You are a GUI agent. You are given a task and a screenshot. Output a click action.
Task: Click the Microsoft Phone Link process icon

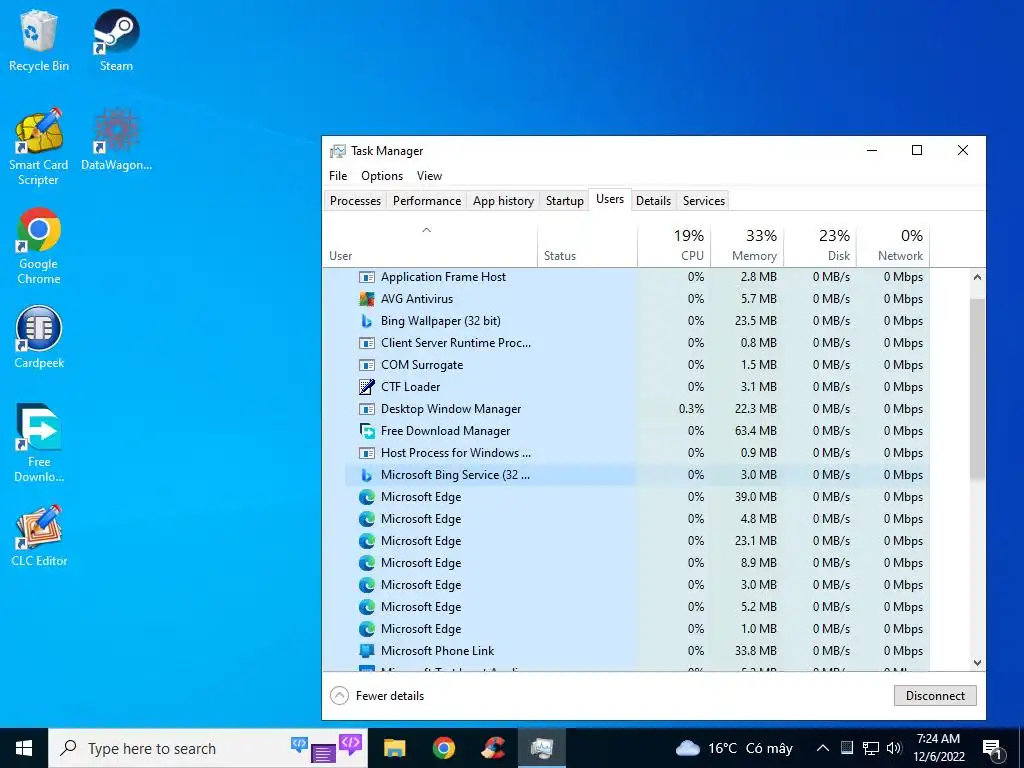367,651
